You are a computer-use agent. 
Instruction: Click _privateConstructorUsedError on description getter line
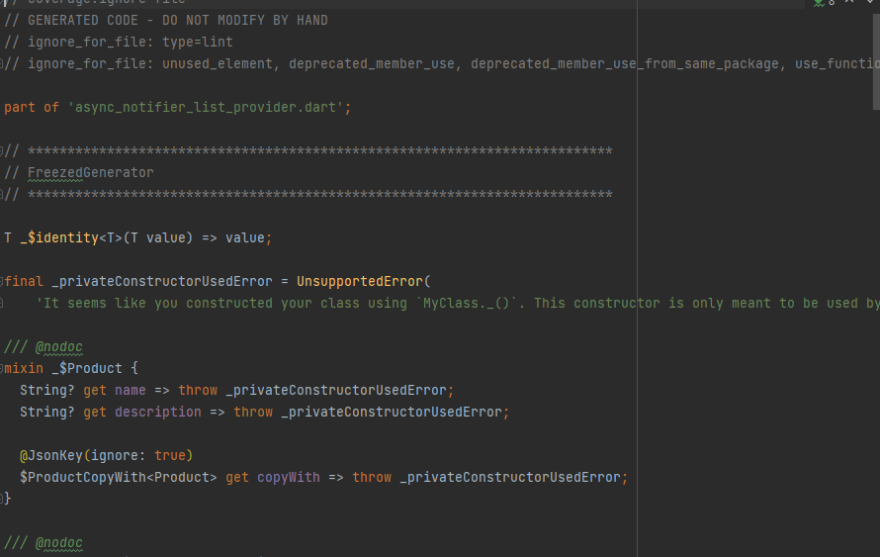[x=392, y=412]
